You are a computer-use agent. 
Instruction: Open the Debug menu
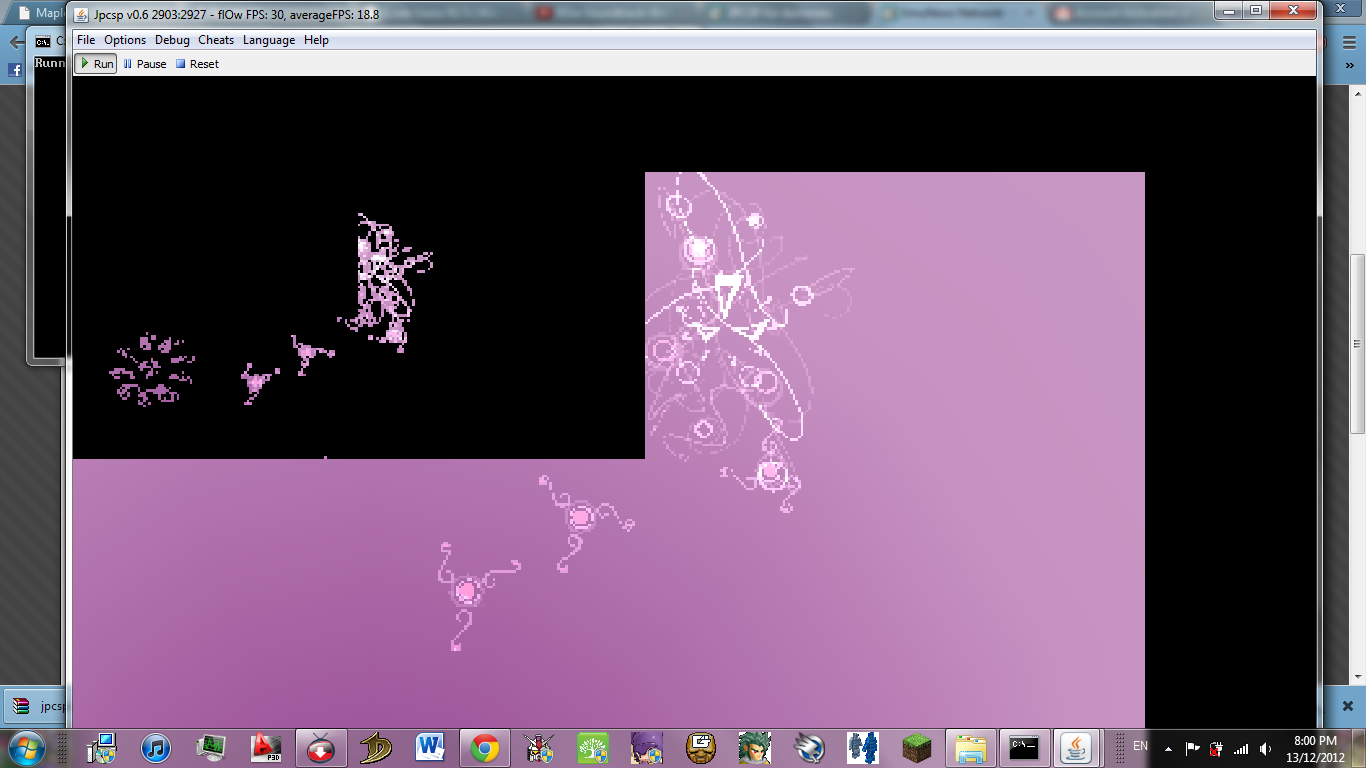coord(172,40)
